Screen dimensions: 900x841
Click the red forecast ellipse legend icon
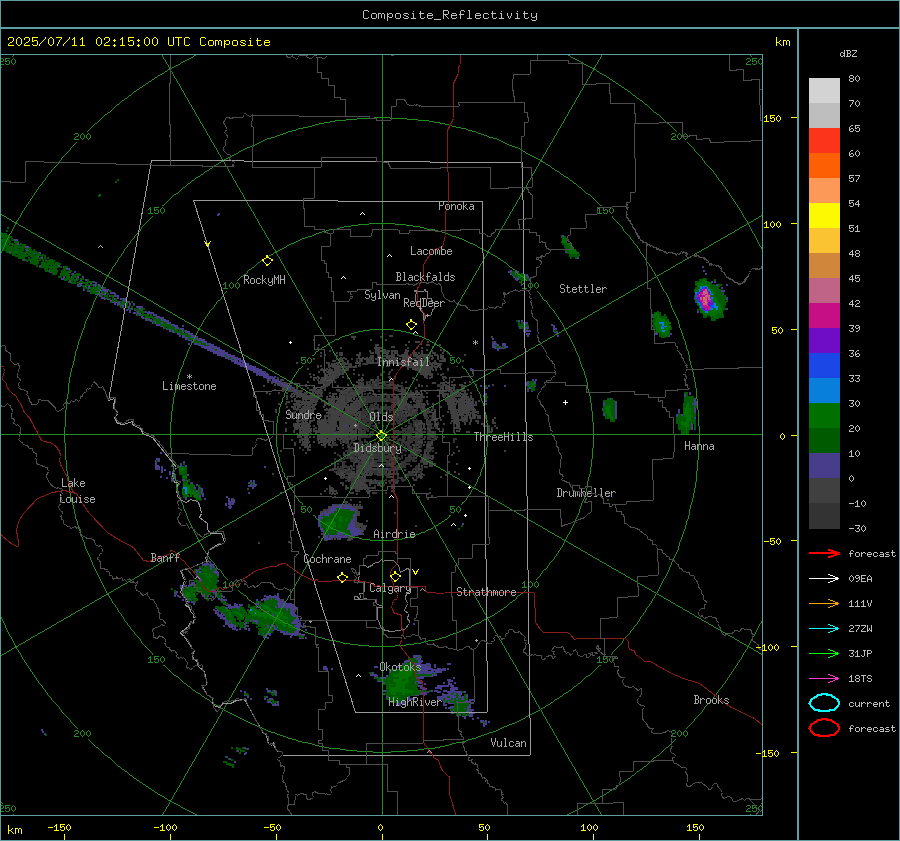point(824,728)
